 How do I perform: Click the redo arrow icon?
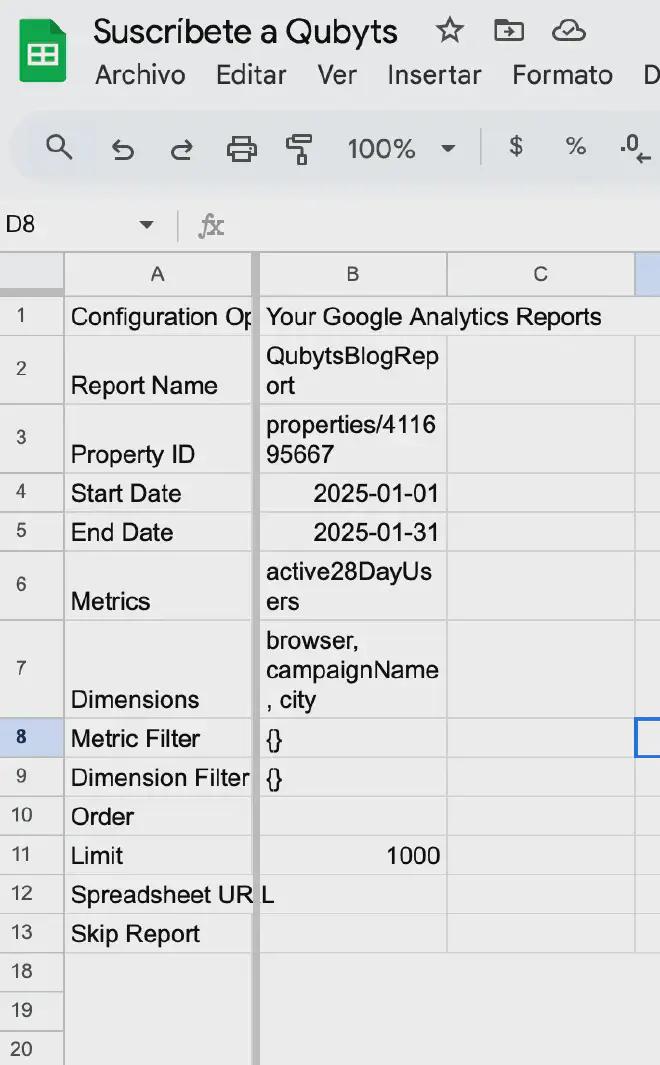pyautogui.click(x=181, y=148)
